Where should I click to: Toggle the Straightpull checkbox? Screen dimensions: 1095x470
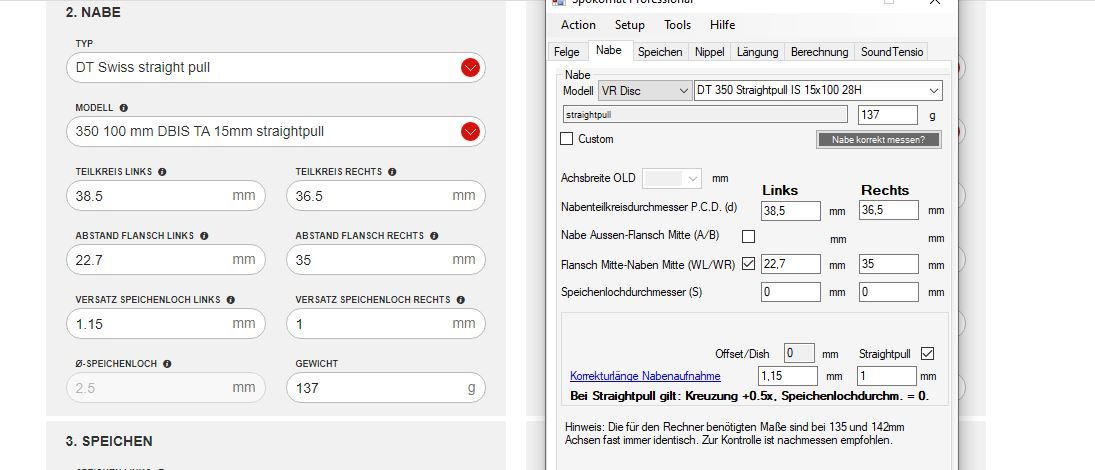tap(927, 353)
